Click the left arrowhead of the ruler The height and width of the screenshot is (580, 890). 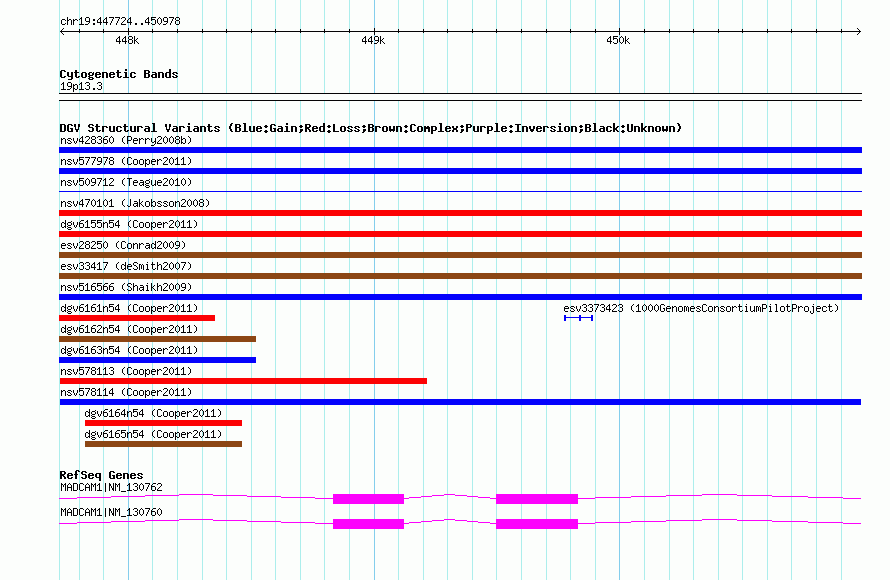[x=62, y=31]
